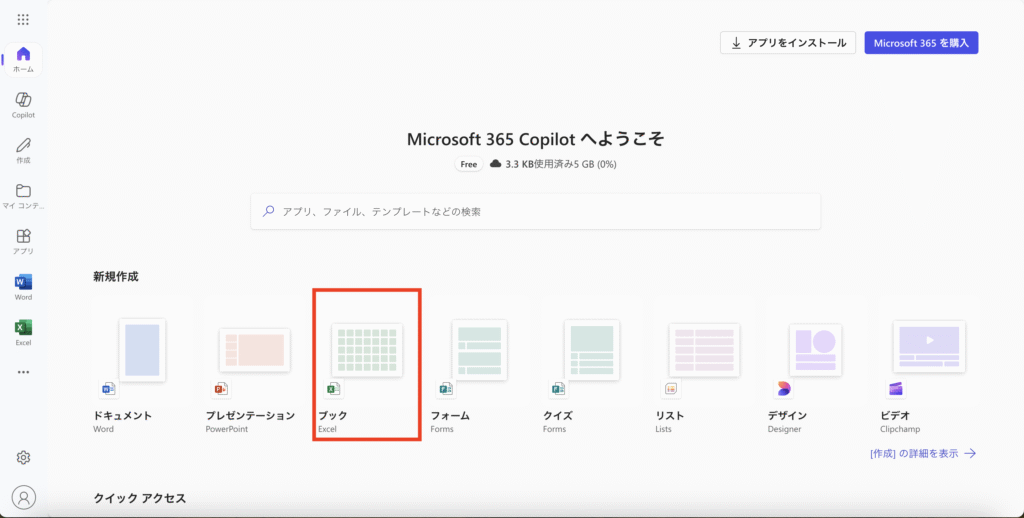Click the 新規作成 heading
This screenshot has height=518, width=1024.
pos(116,276)
